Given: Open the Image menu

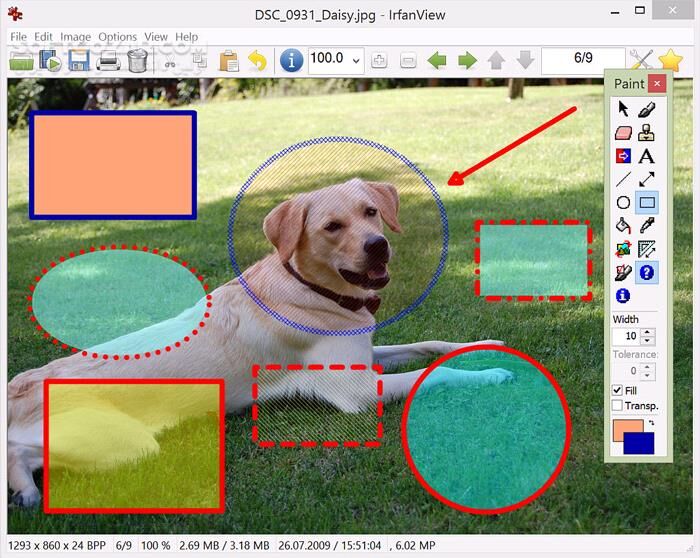Looking at the screenshot, I should [x=75, y=37].
